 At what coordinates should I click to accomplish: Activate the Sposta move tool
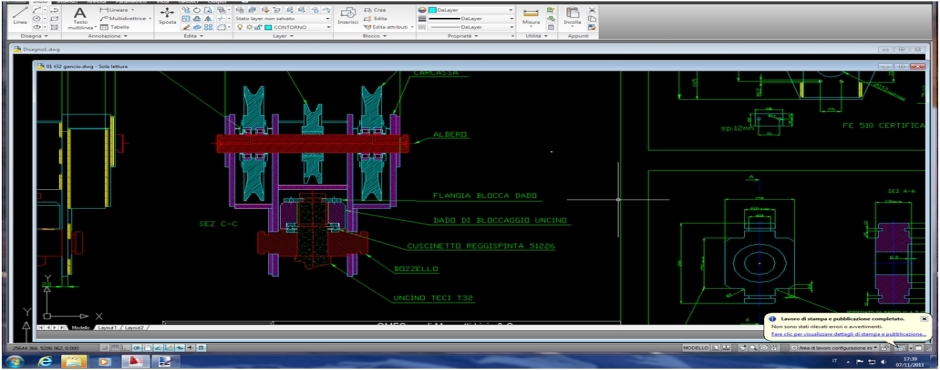point(167,16)
